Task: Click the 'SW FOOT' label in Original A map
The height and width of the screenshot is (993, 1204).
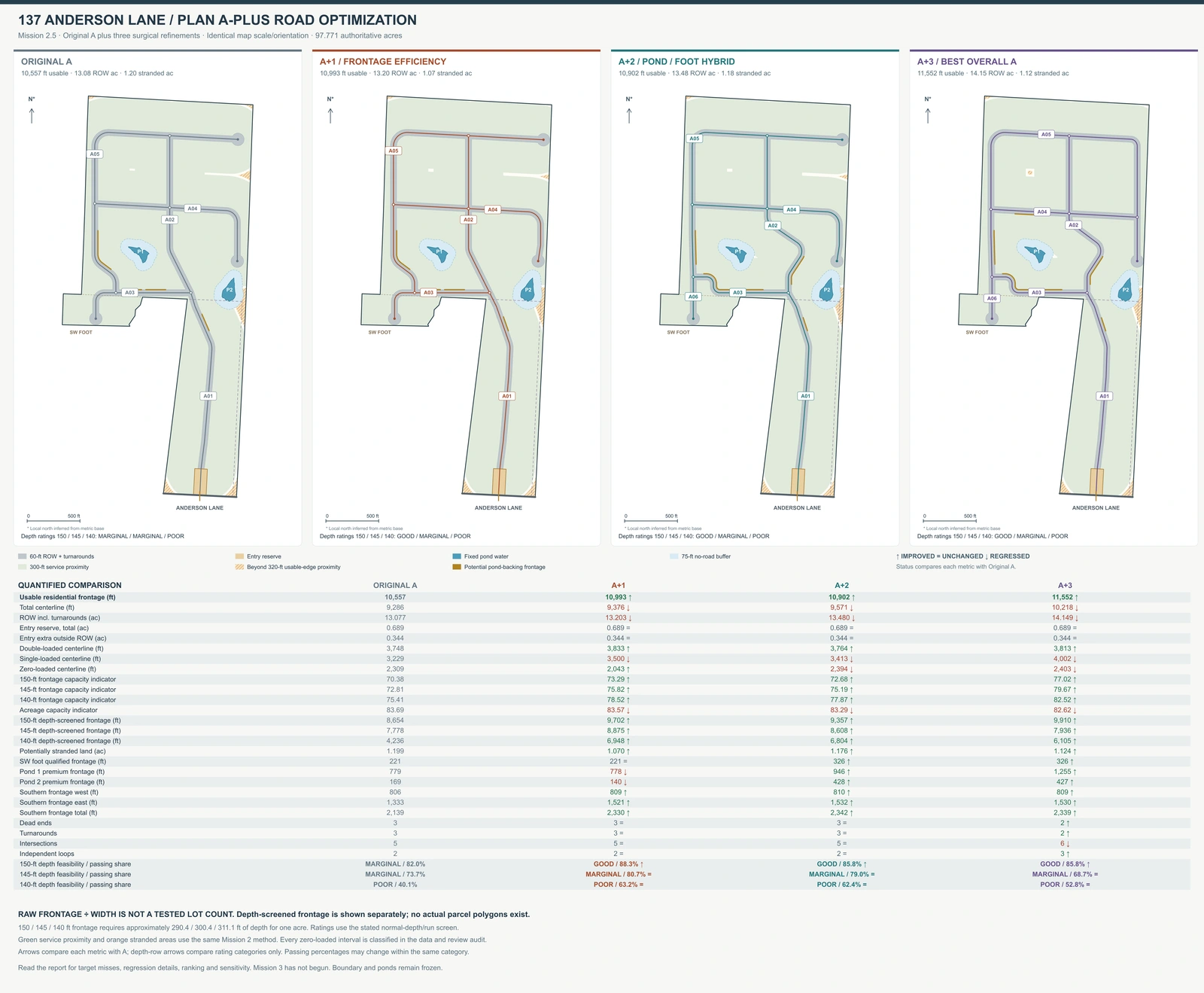Action: point(81,332)
